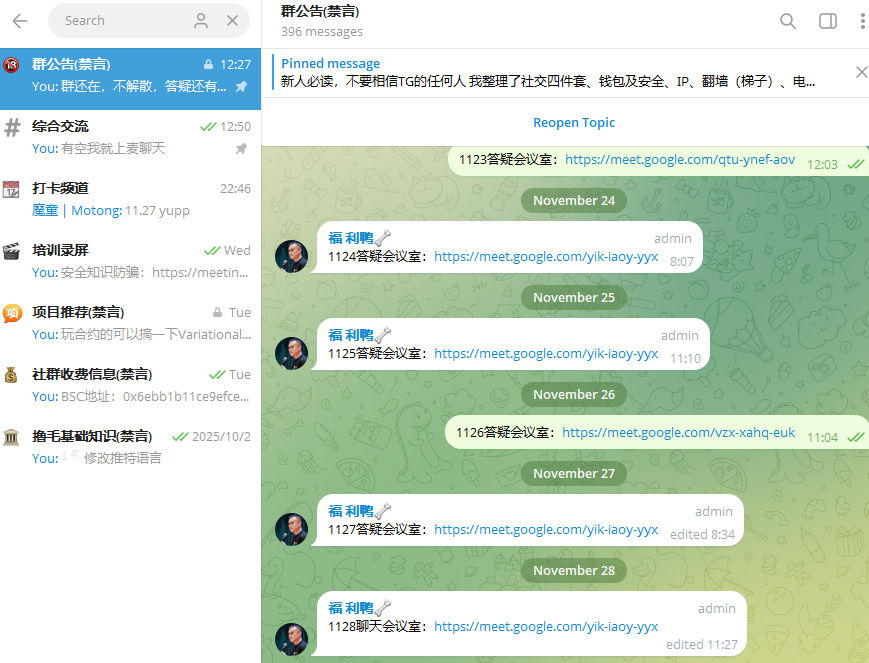Open the 1128聊天会议室 meet link
The width and height of the screenshot is (869, 663).
pyautogui.click(x=546, y=626)
